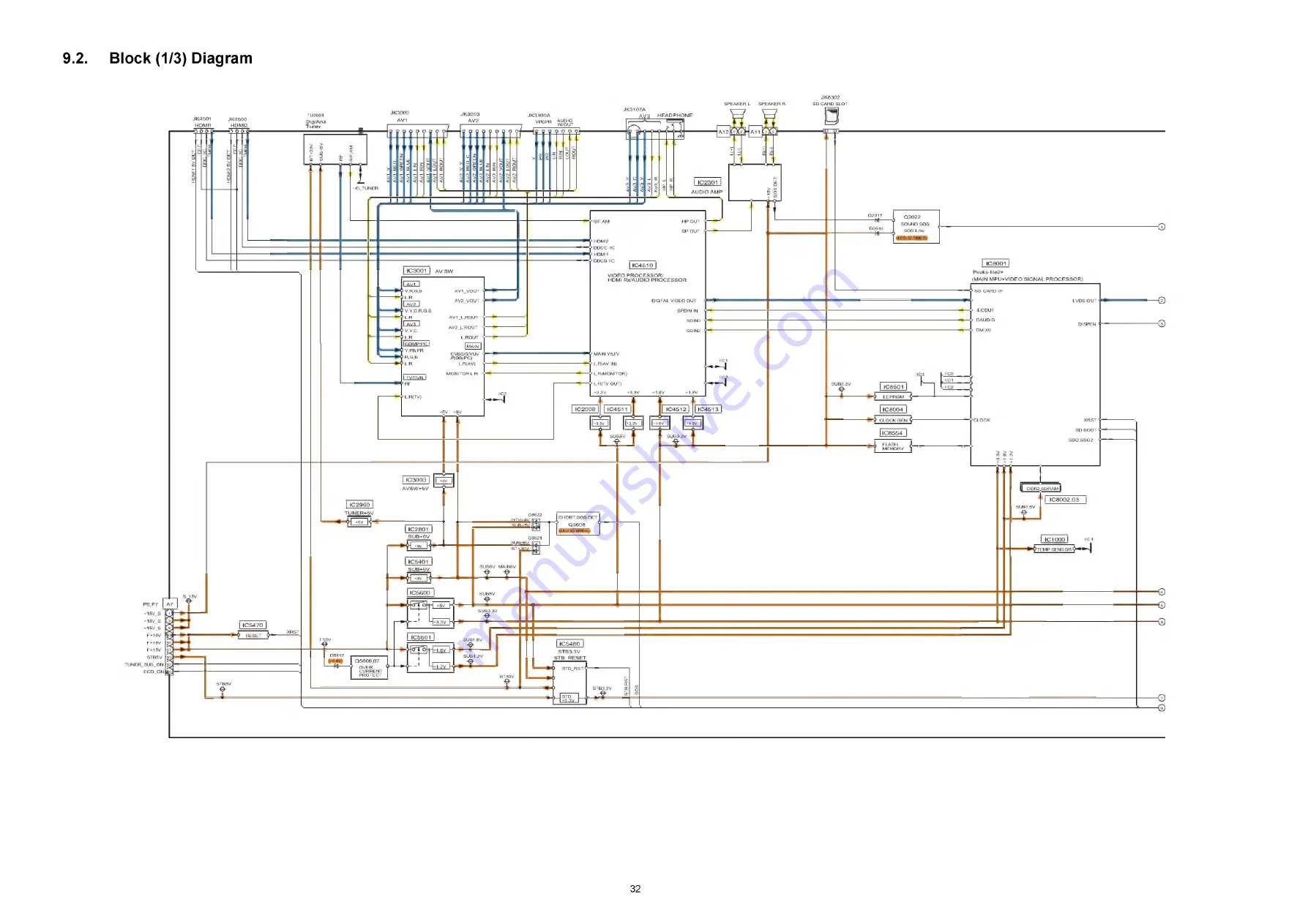
Task: Click the IC2960 label
Action: click(x=359, y=505)
